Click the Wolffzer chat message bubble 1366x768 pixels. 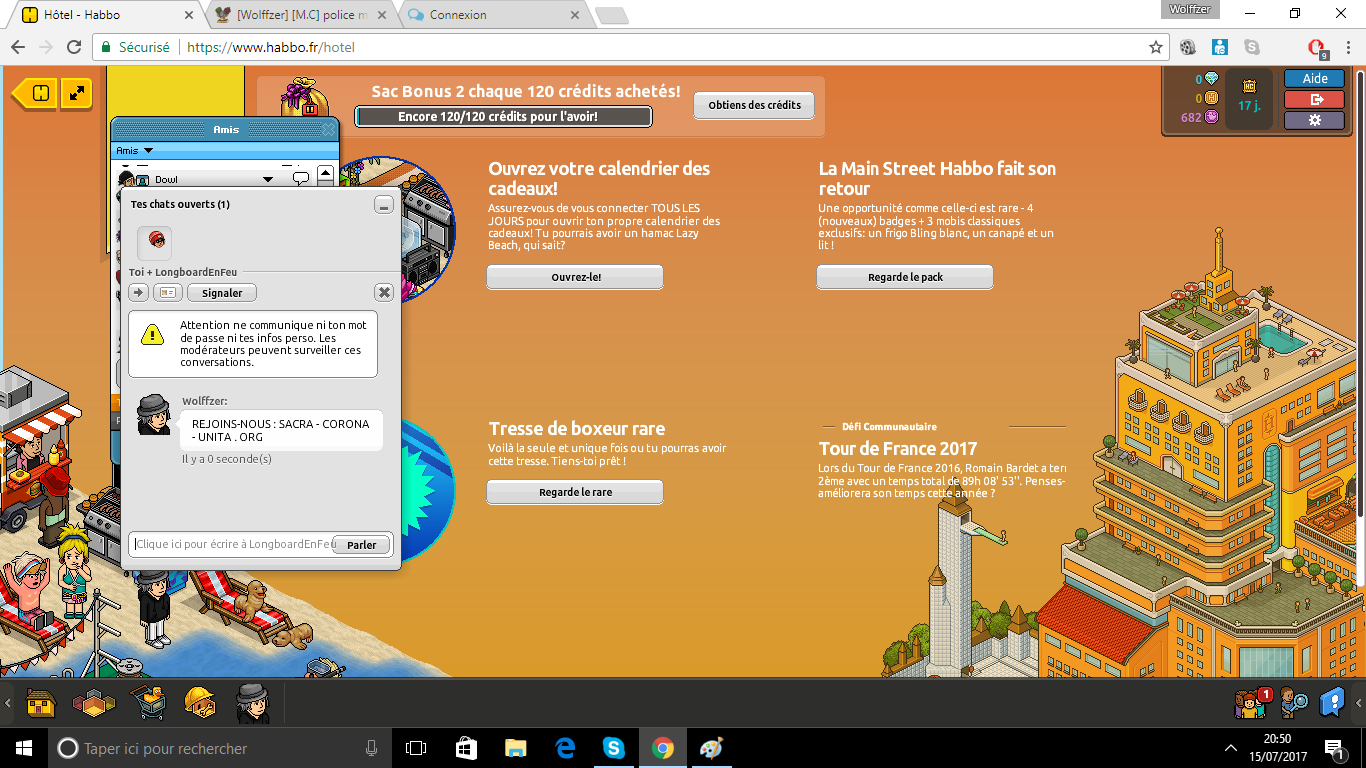click(x=280, y=430)
